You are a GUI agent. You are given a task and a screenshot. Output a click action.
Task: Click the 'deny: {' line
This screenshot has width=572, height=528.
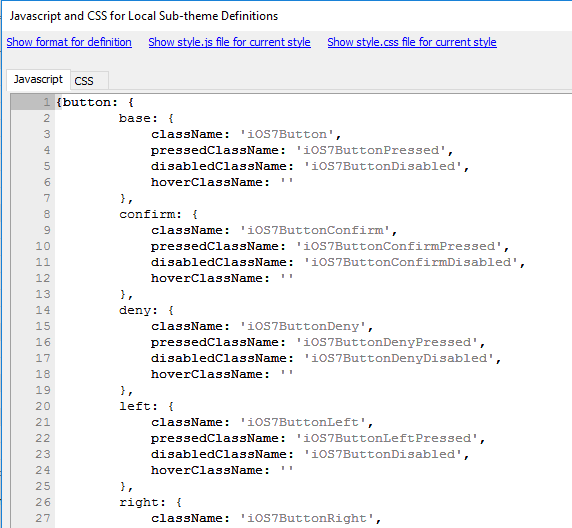[146, 310]
